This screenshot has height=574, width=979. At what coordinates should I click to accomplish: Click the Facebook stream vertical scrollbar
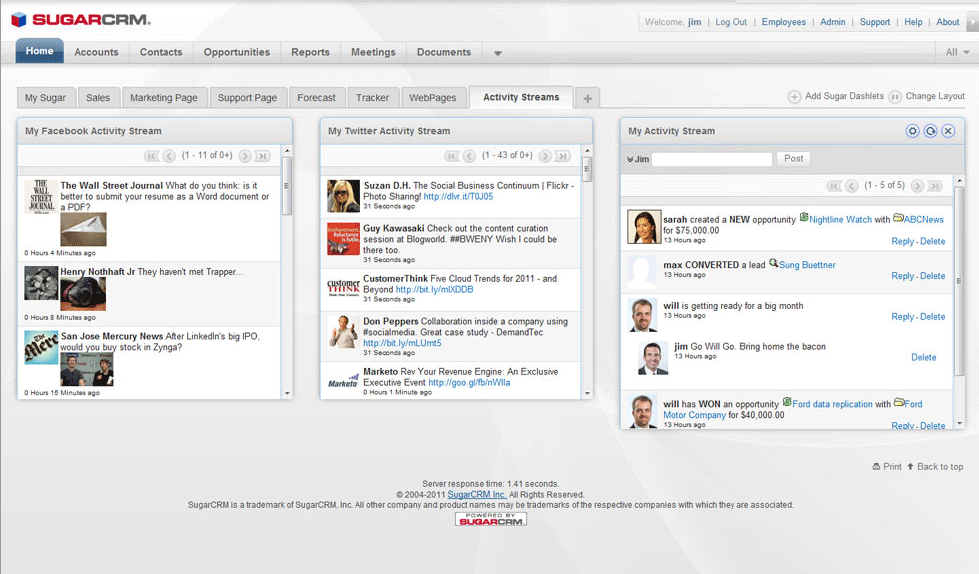[287, 186]
